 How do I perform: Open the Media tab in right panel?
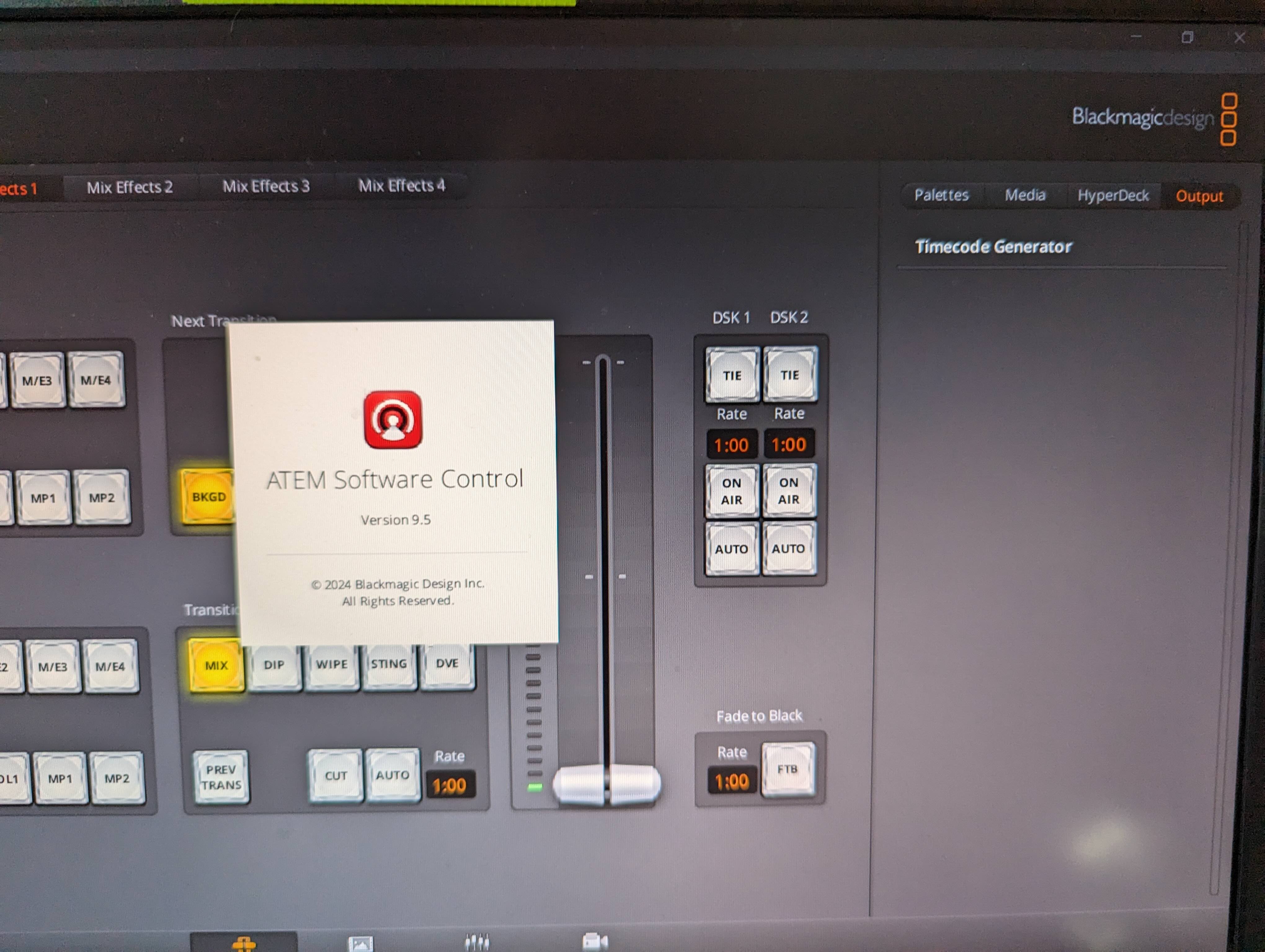1025,196
